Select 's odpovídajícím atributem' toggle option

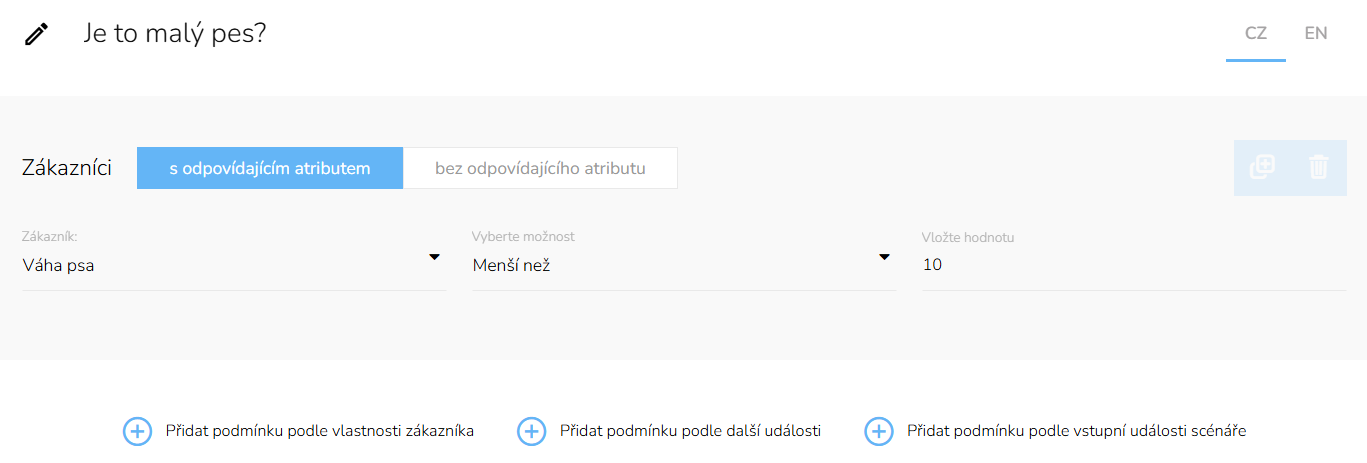270,168
